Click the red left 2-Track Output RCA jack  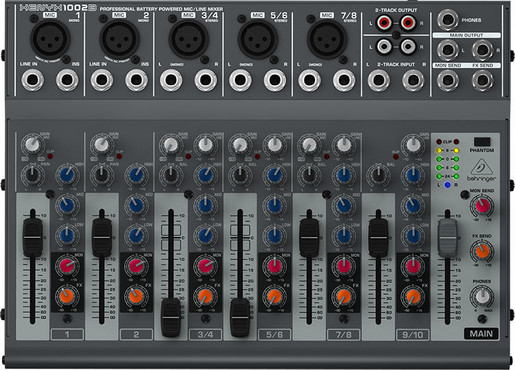tap(384, 23)
